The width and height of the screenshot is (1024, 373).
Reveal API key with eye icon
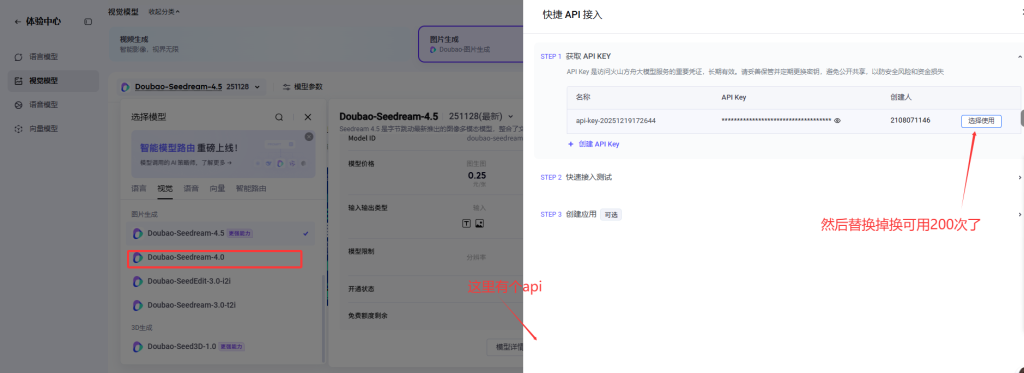click(837, 121)
